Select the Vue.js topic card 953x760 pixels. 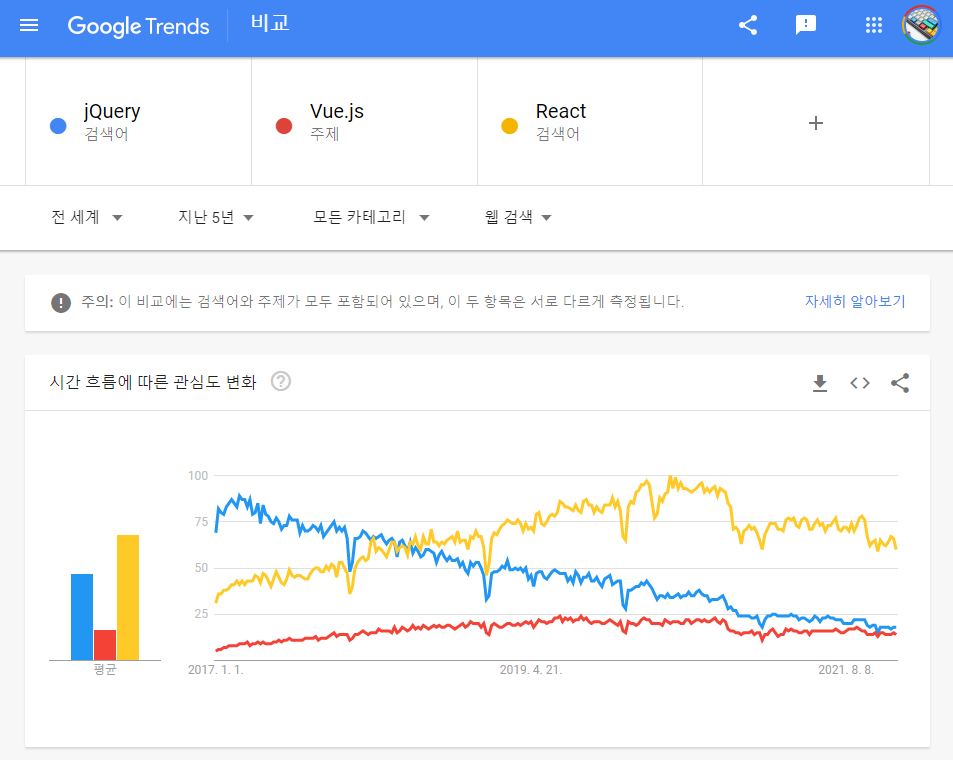coord(365,121)
